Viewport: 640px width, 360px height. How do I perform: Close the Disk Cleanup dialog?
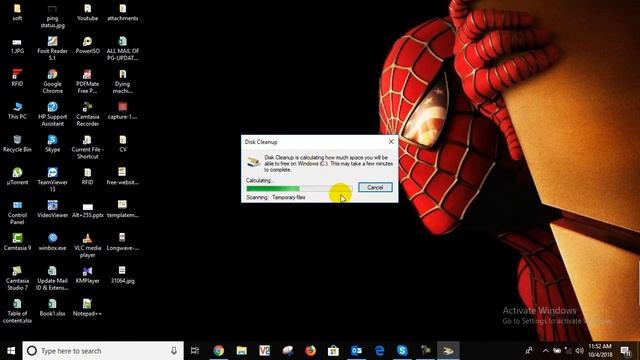pos(391,142)
